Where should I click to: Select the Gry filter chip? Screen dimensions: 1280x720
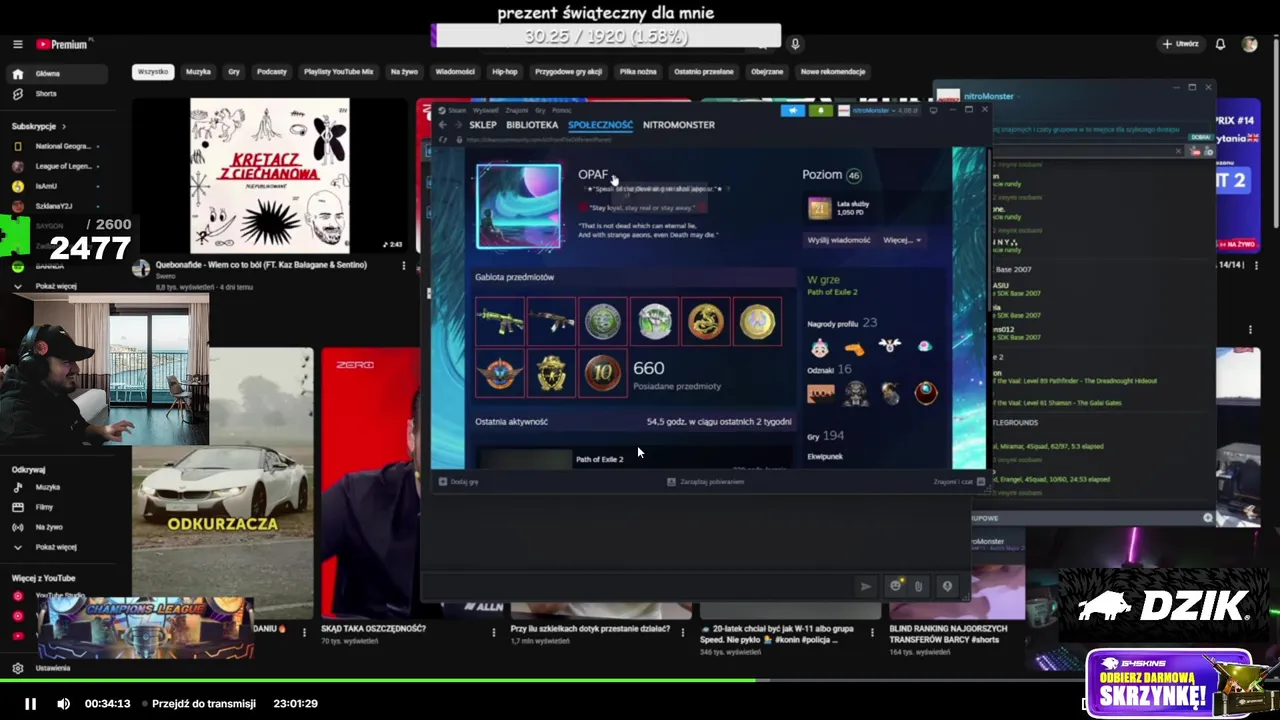(234, 72)
